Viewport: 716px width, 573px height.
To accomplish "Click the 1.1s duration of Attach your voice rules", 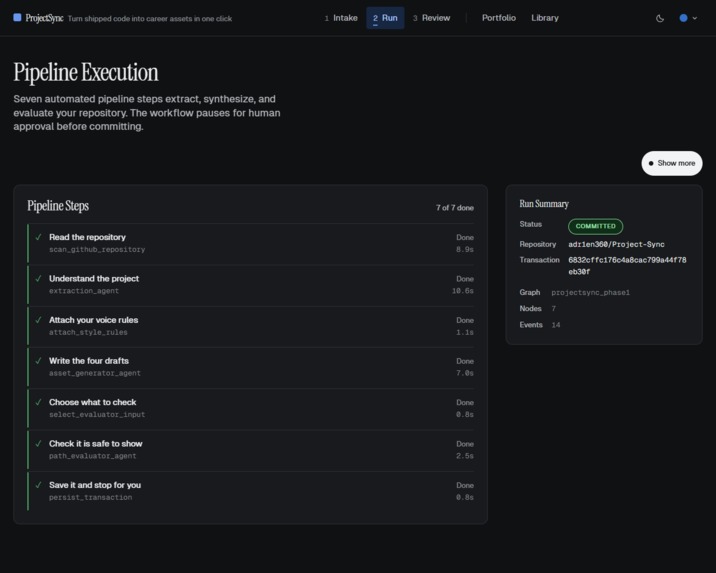I will coord(464,332).
